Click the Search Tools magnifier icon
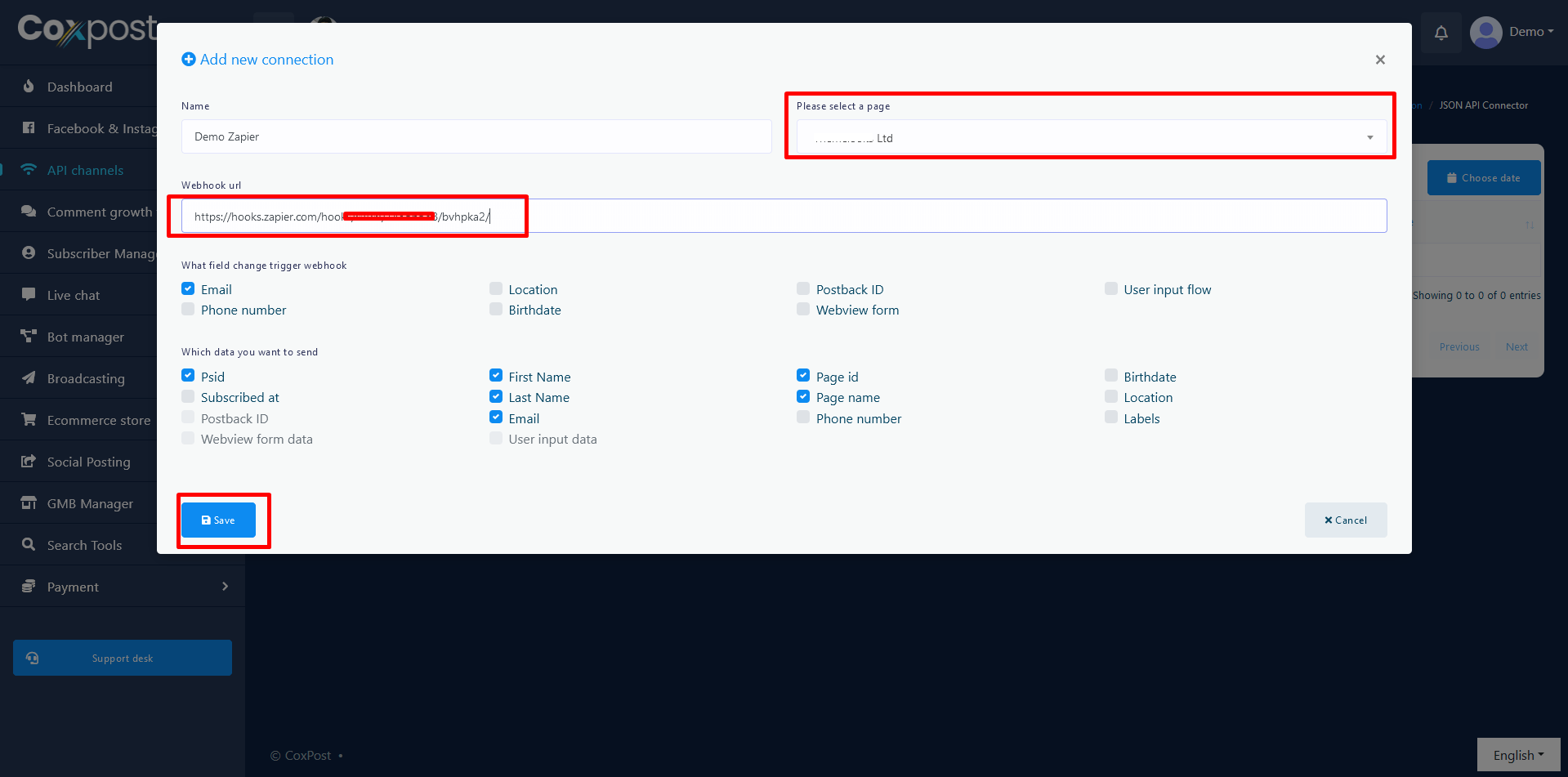 click(29, 545)
